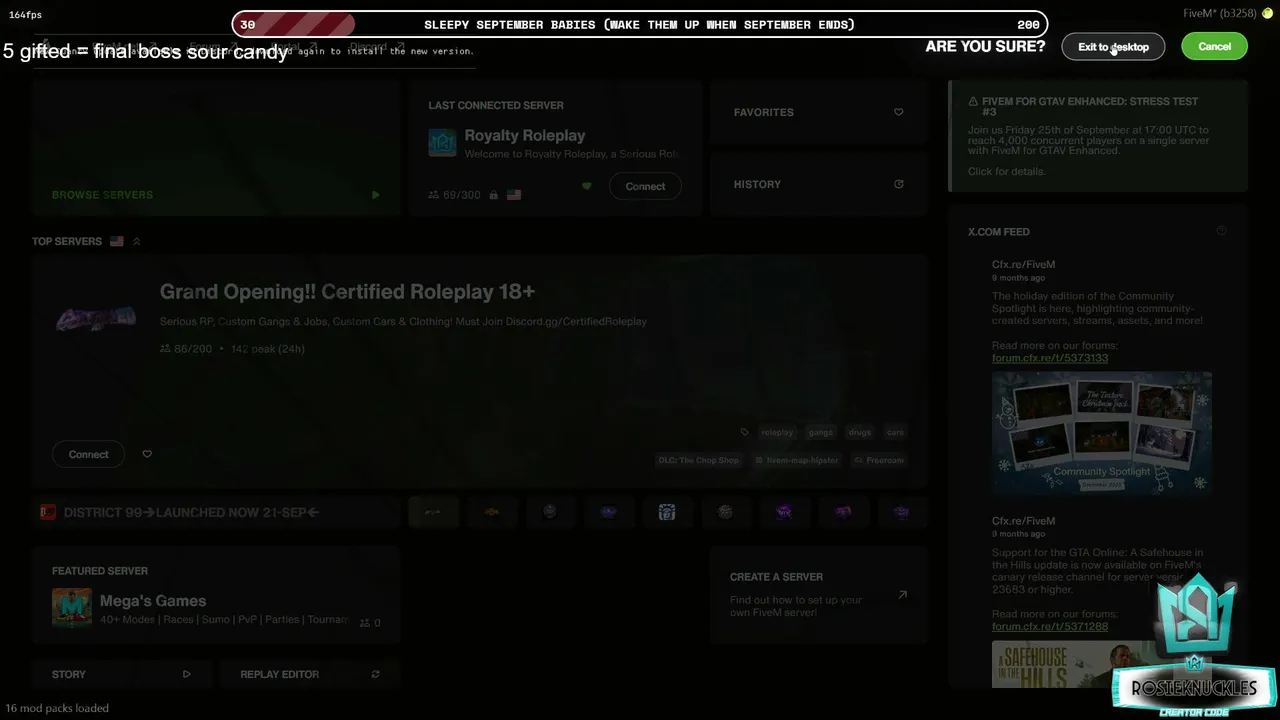Open the Favorites list
This screenshot has width=1280, height=720.
[819, 112]
